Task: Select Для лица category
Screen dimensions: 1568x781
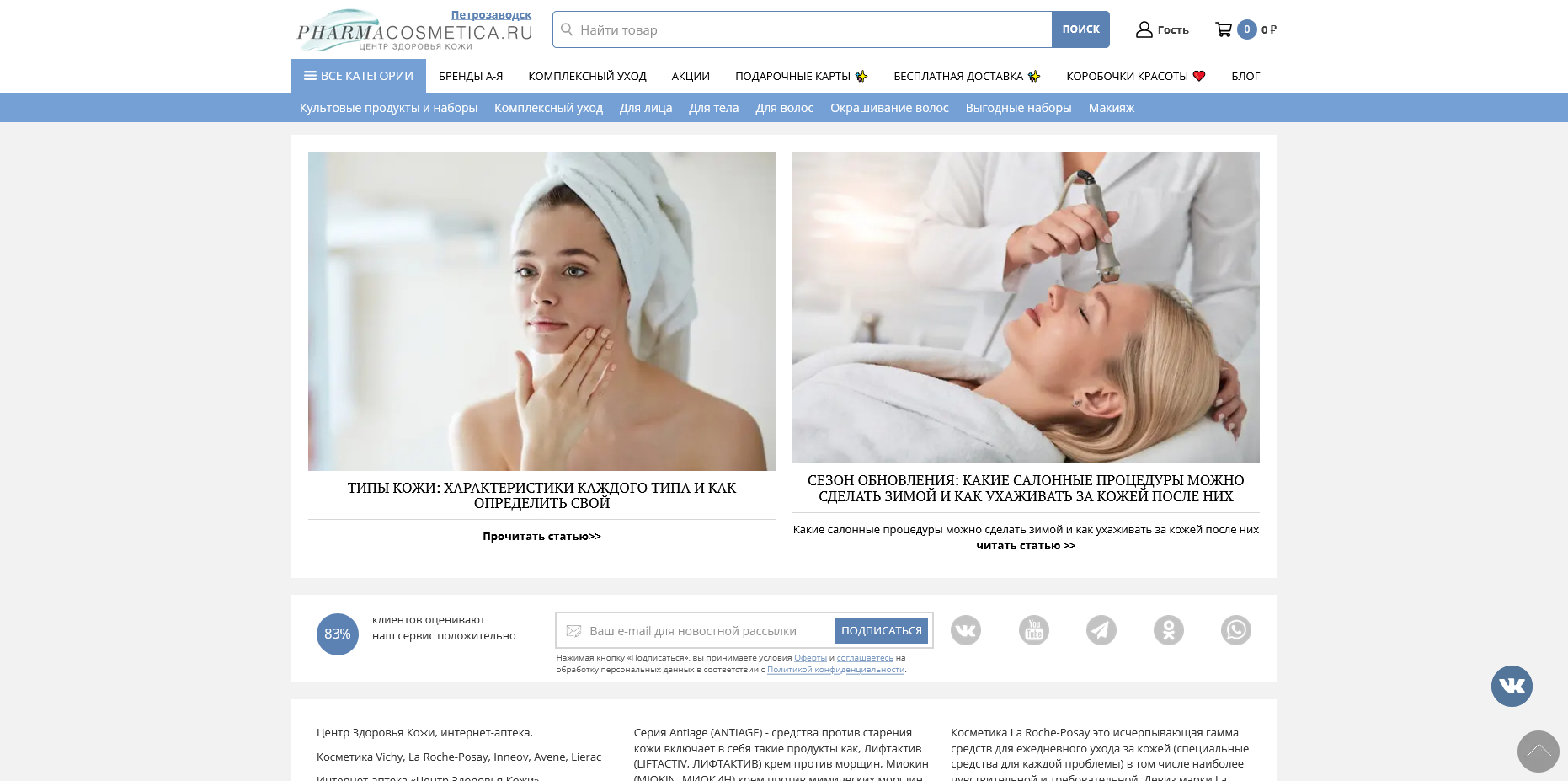Action: (646, 108)
